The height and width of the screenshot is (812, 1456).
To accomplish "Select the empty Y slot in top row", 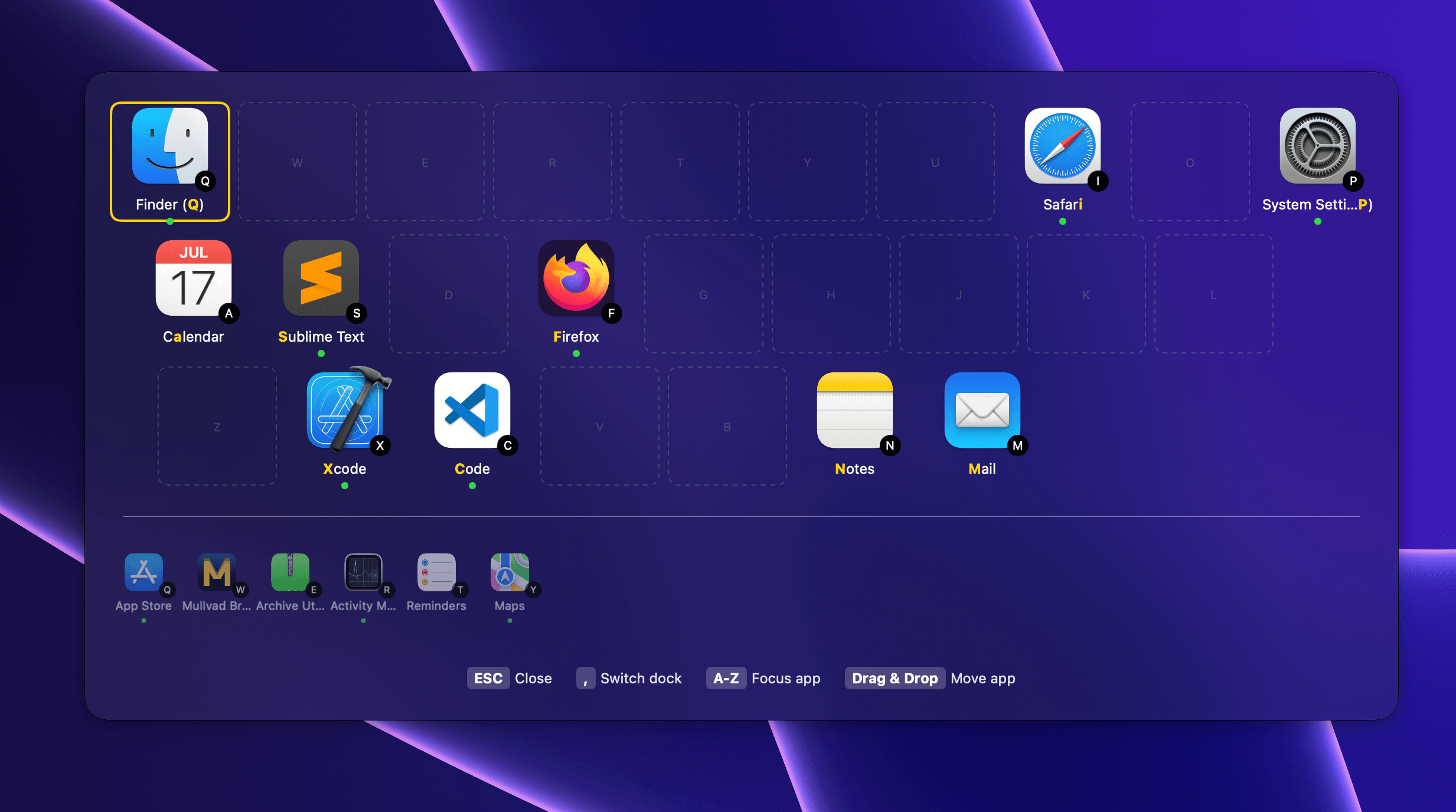I will [x=808, y=162].
